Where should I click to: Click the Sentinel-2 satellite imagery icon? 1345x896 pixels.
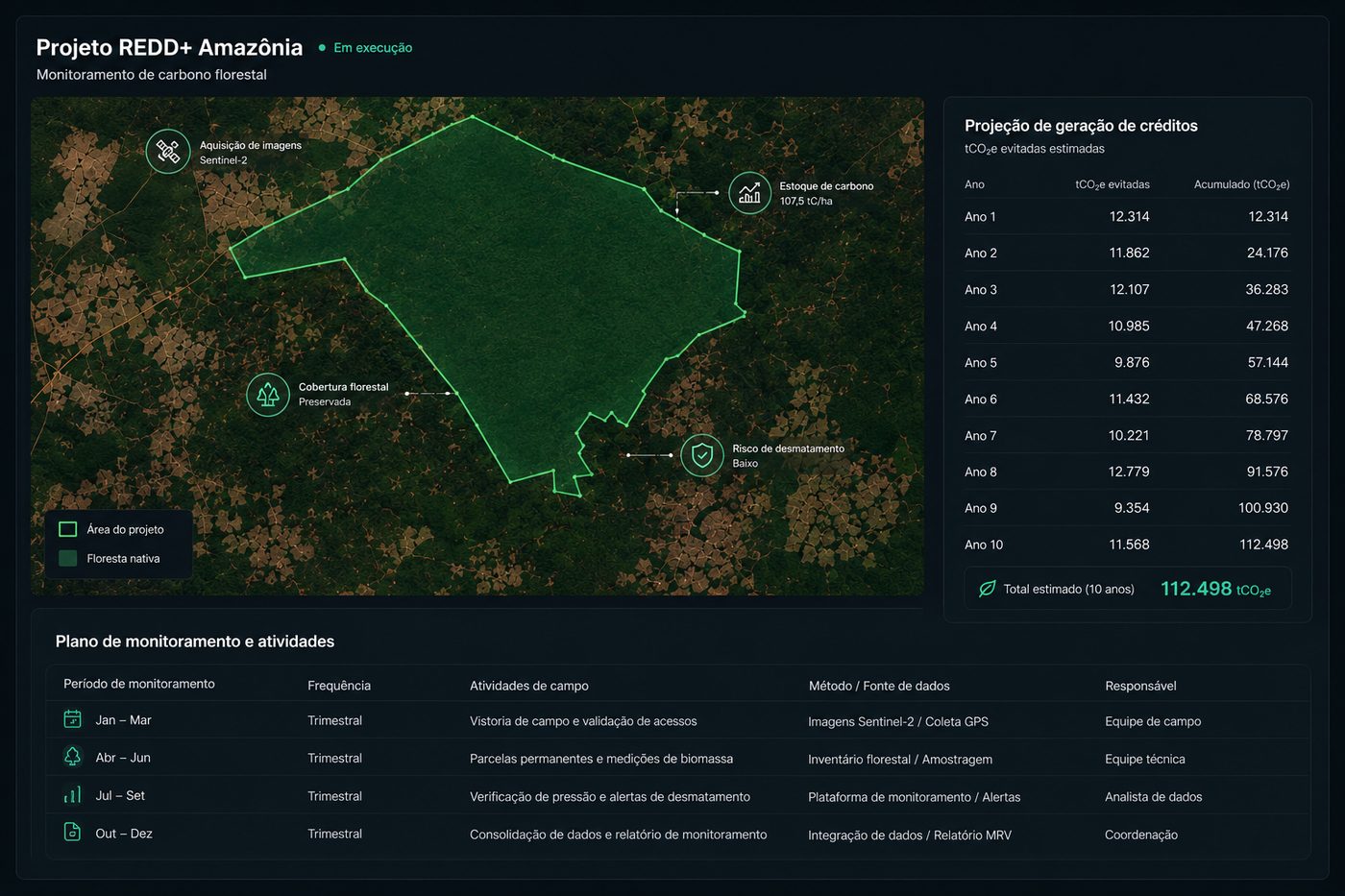pyautogui.click(x=168, y=152)
